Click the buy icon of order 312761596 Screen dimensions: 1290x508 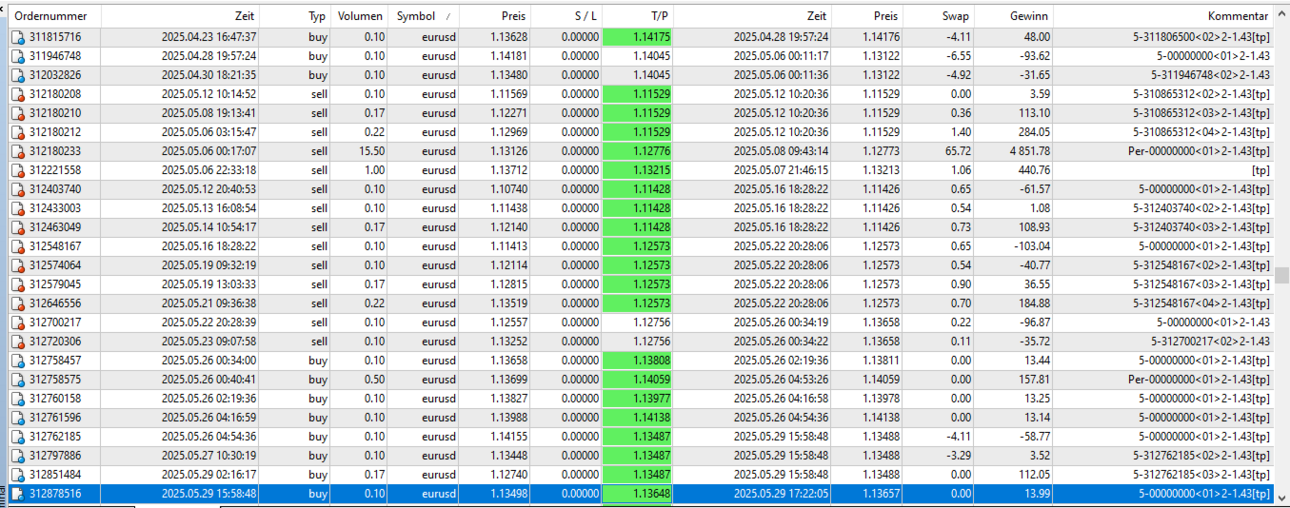pos(18,418)
